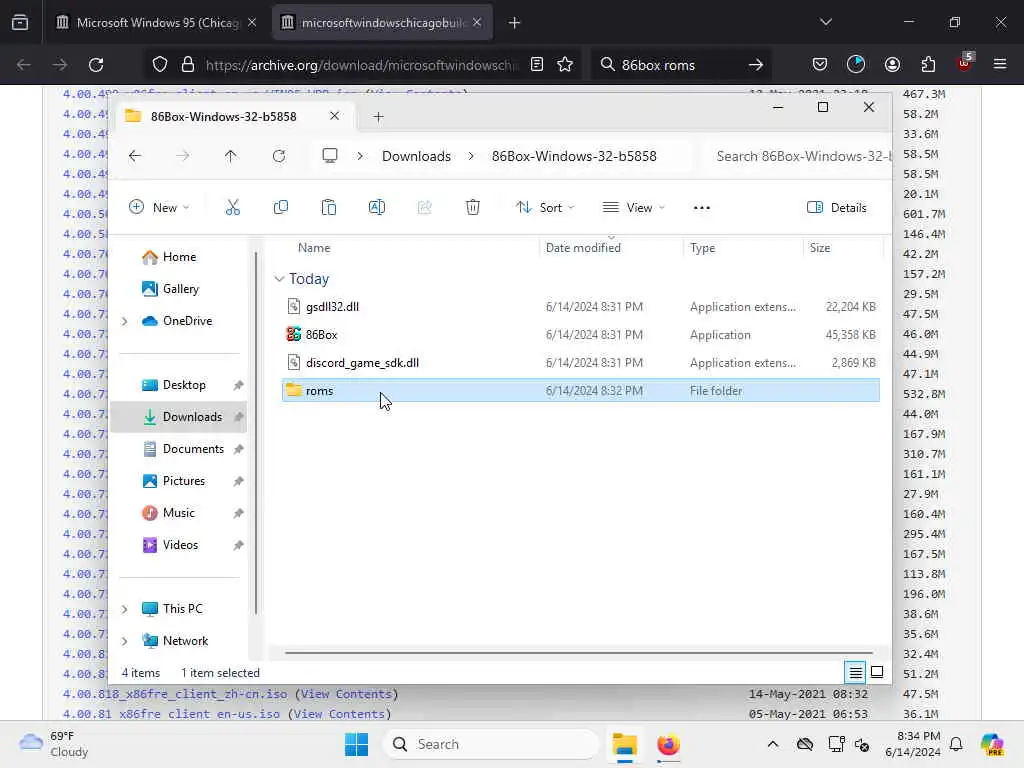Sort by Date modified column header
This screenshot has width=1024, height=768.
tap(583, 248)
